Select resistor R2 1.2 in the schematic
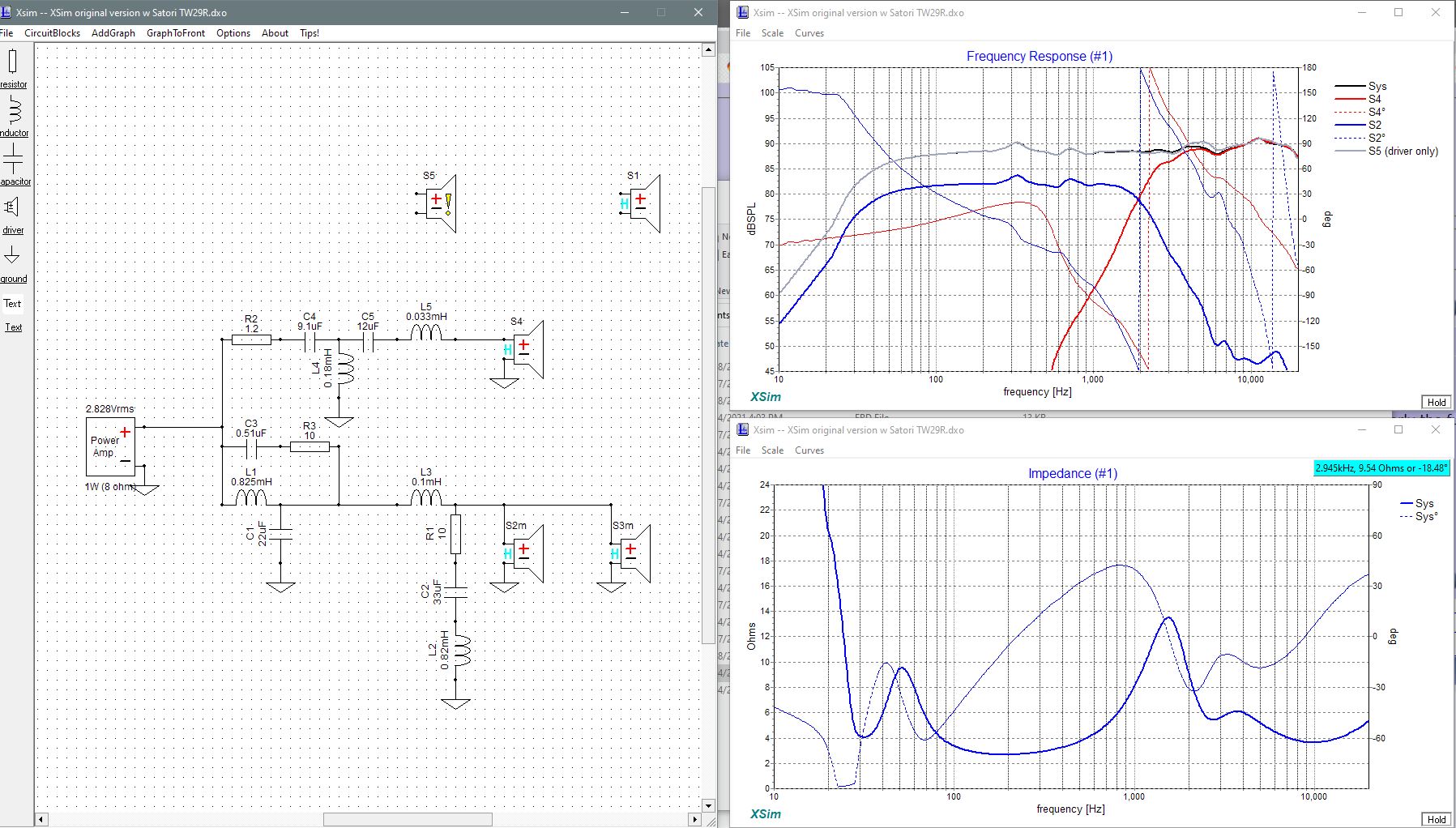The image size is (1456, 828). 251,339
